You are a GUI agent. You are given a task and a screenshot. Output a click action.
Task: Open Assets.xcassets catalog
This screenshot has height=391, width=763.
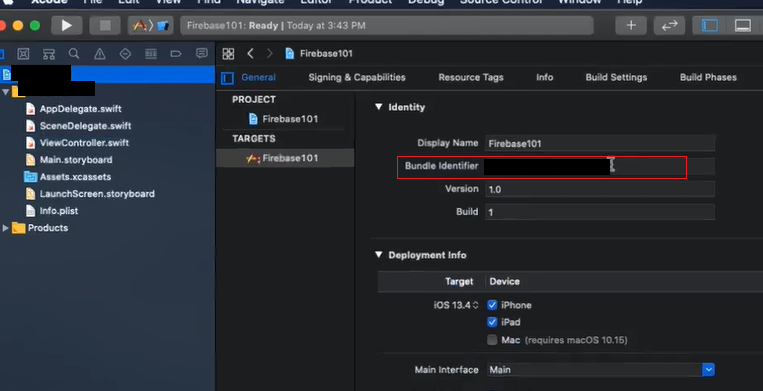(x=75, y=177)
